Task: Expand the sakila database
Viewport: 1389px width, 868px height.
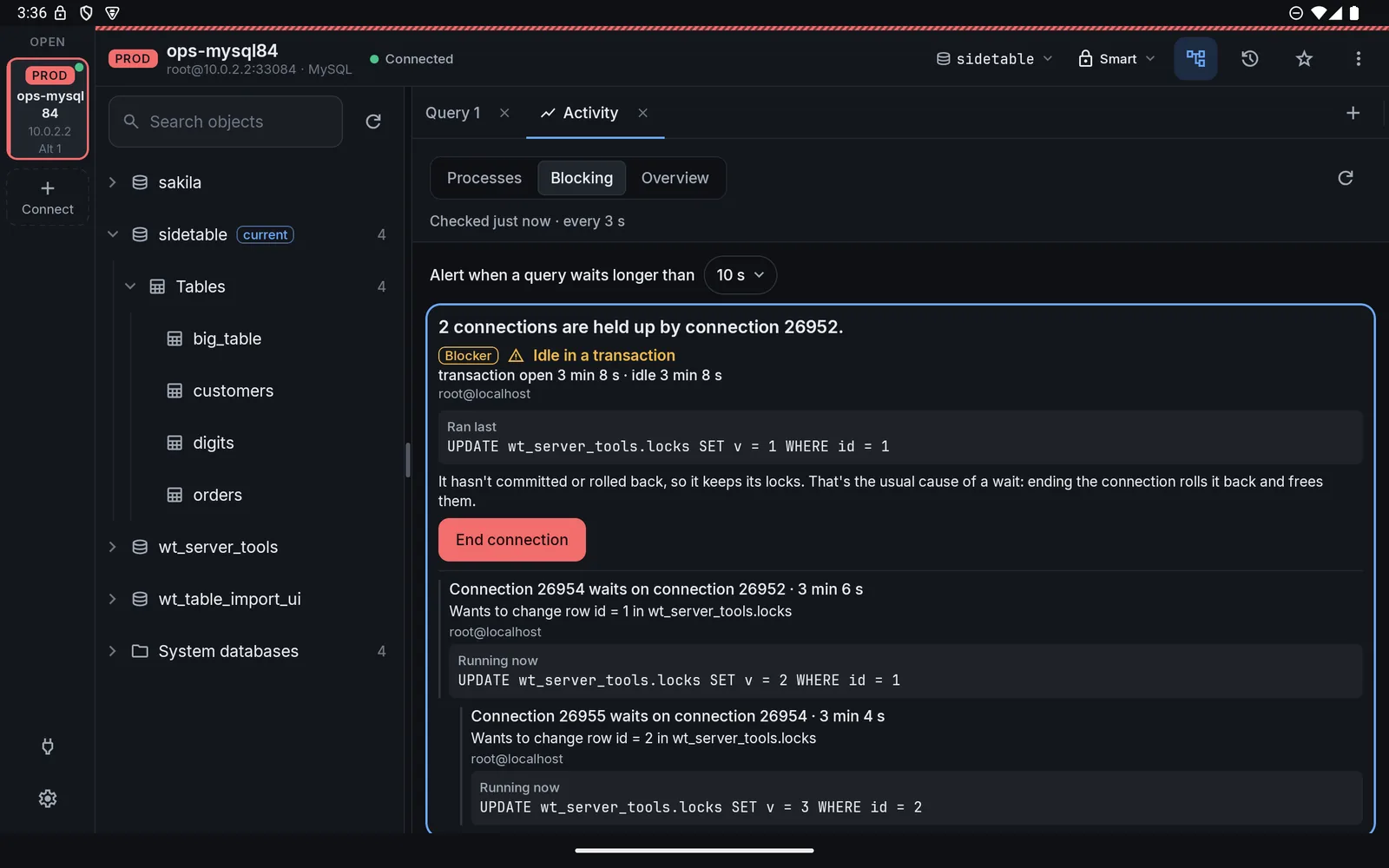Action: [112, 182]
